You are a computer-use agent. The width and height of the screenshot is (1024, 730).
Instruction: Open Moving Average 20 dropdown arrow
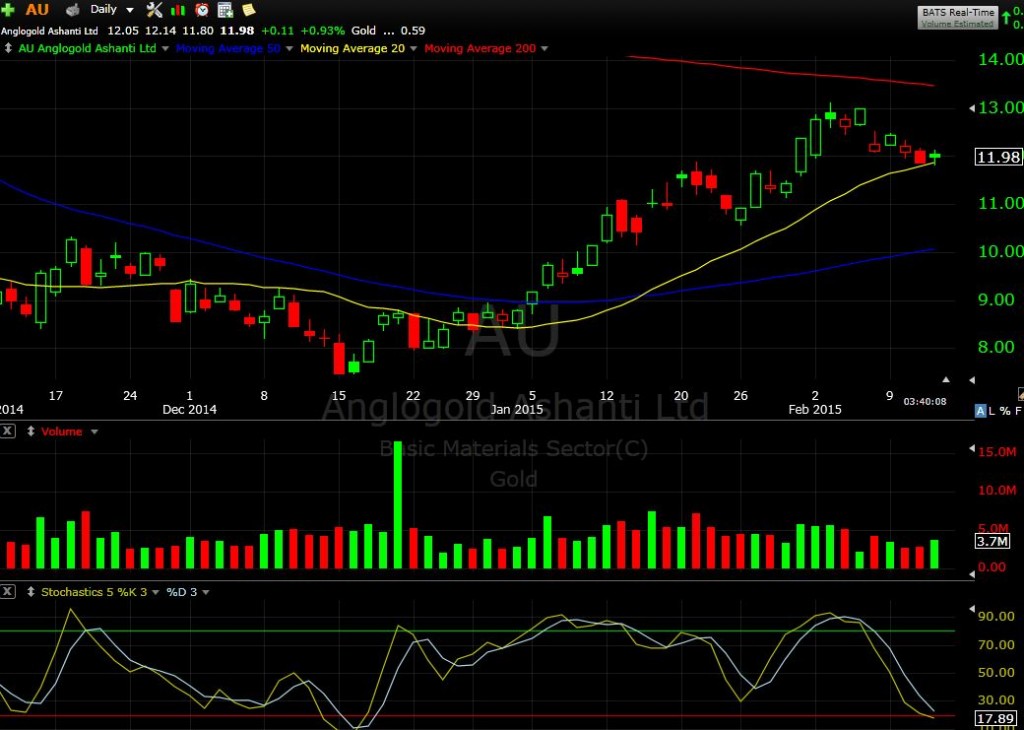413,48
